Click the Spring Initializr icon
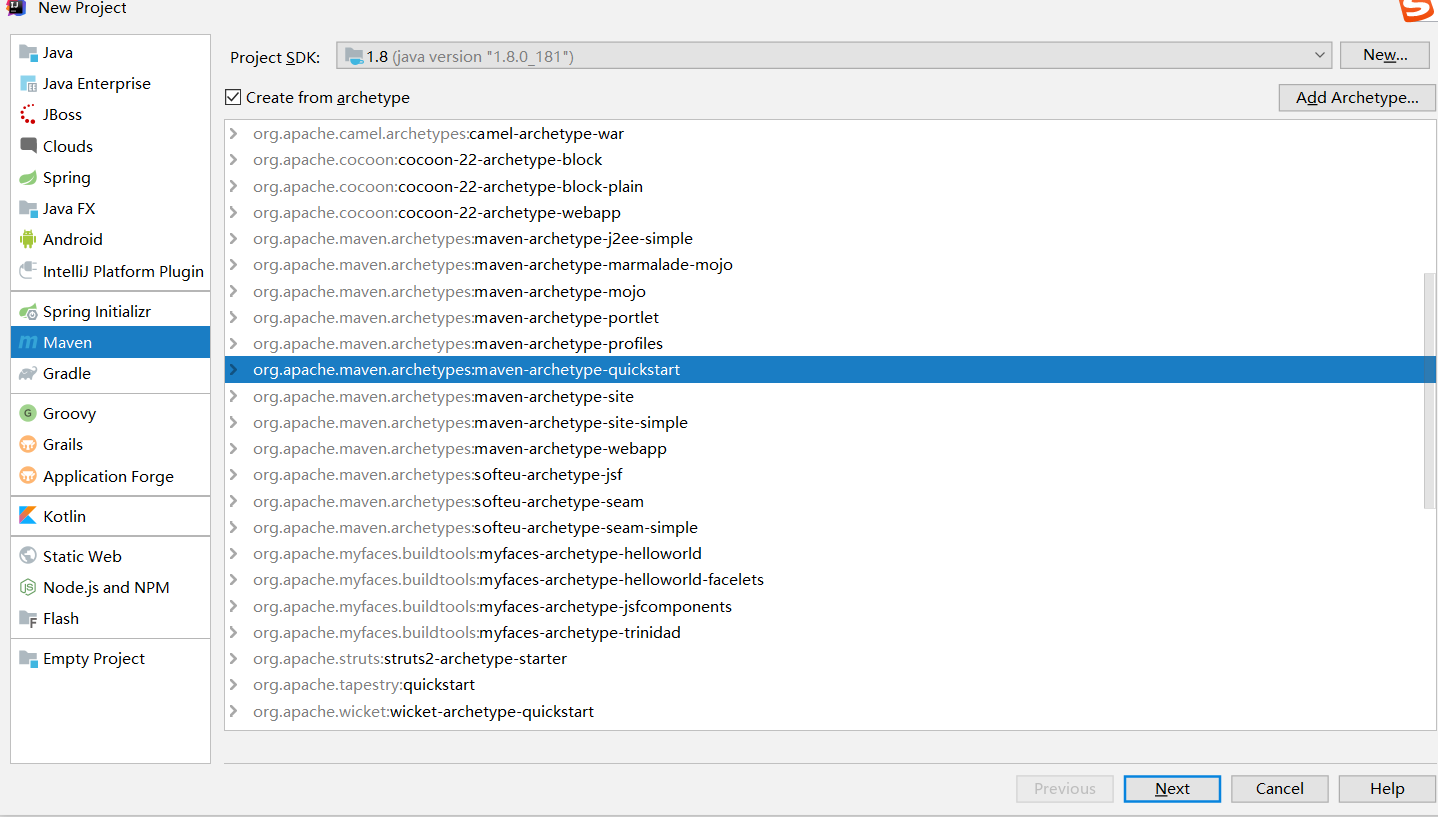 click(28, 312)
